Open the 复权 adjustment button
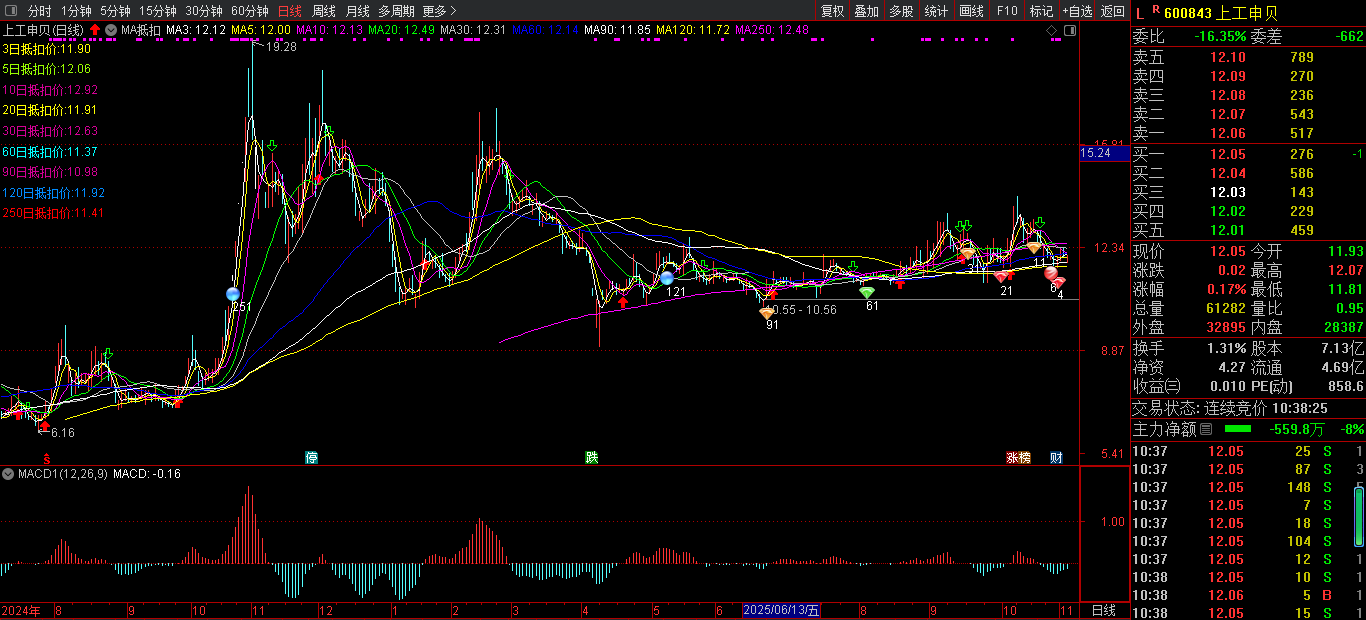The image size is (1366, 620). pos(833,11)
